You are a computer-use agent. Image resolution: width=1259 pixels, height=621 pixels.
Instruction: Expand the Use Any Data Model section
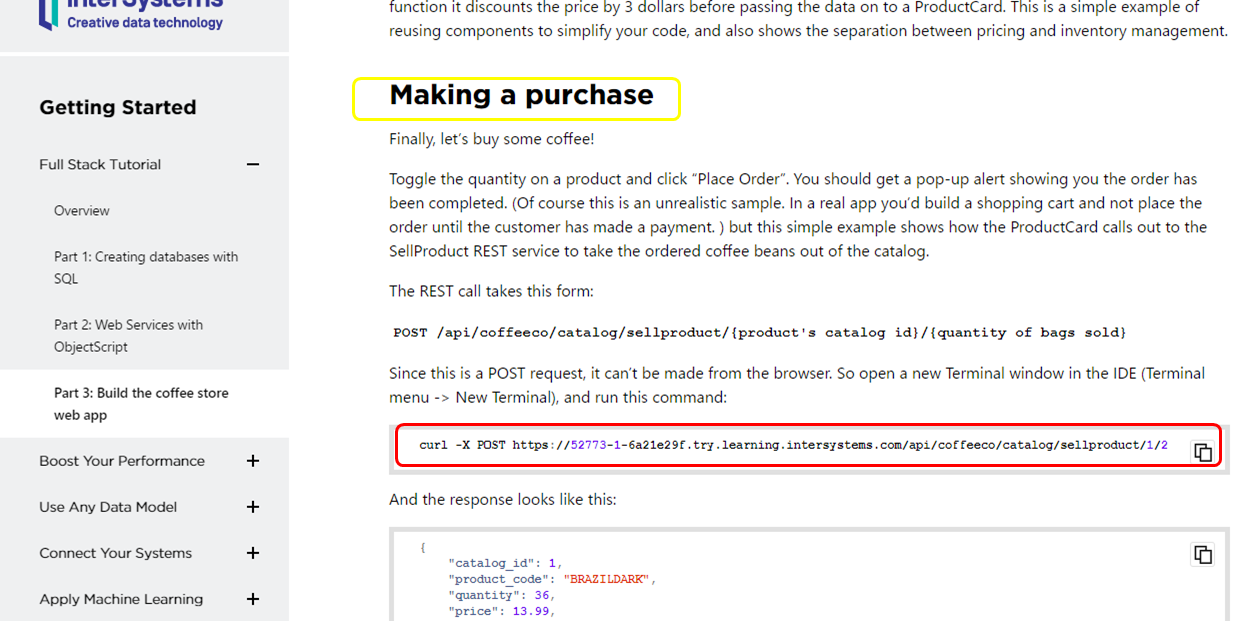tap(253, 507)
